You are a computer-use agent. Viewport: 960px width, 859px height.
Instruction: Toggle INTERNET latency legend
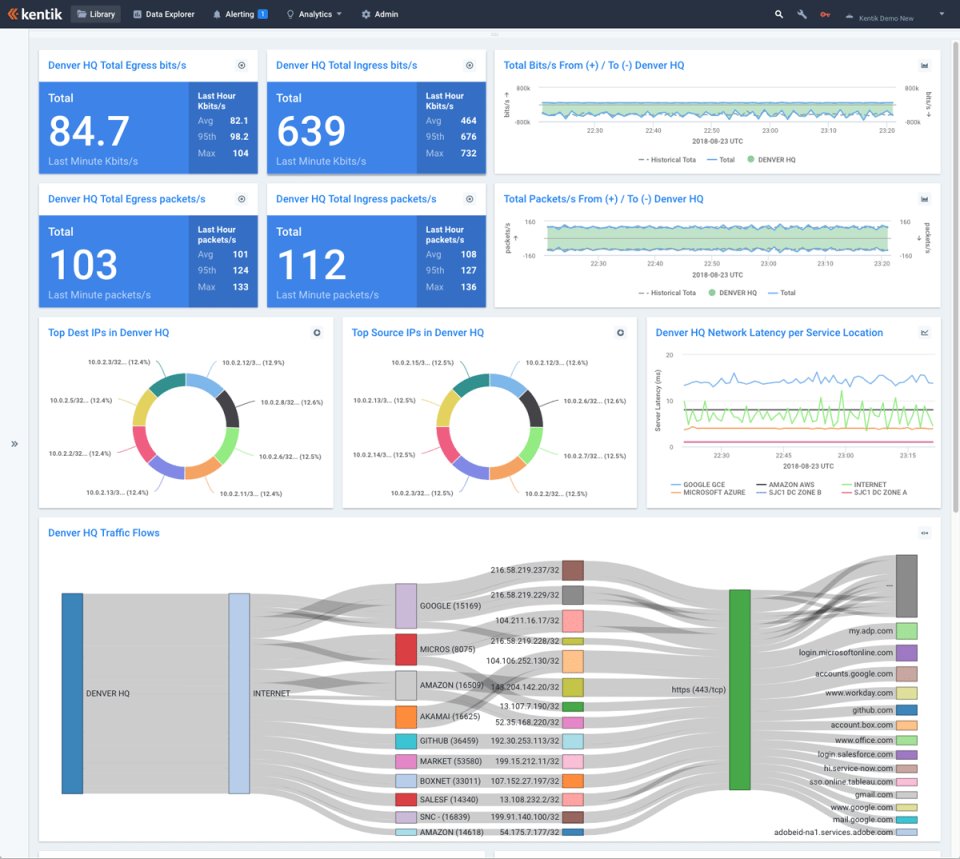click(864, 484)
